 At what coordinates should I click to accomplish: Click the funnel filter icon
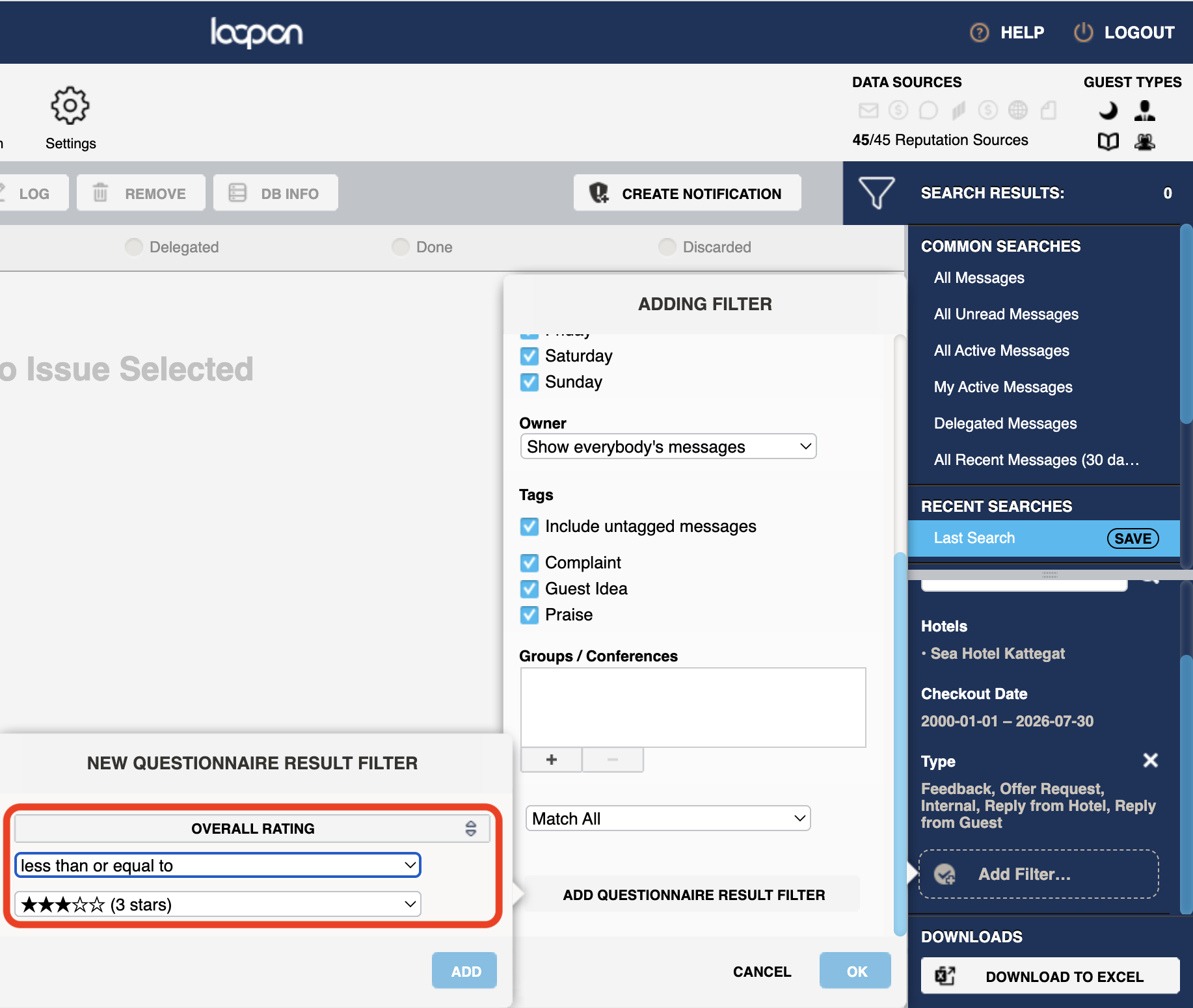point(876,192)
